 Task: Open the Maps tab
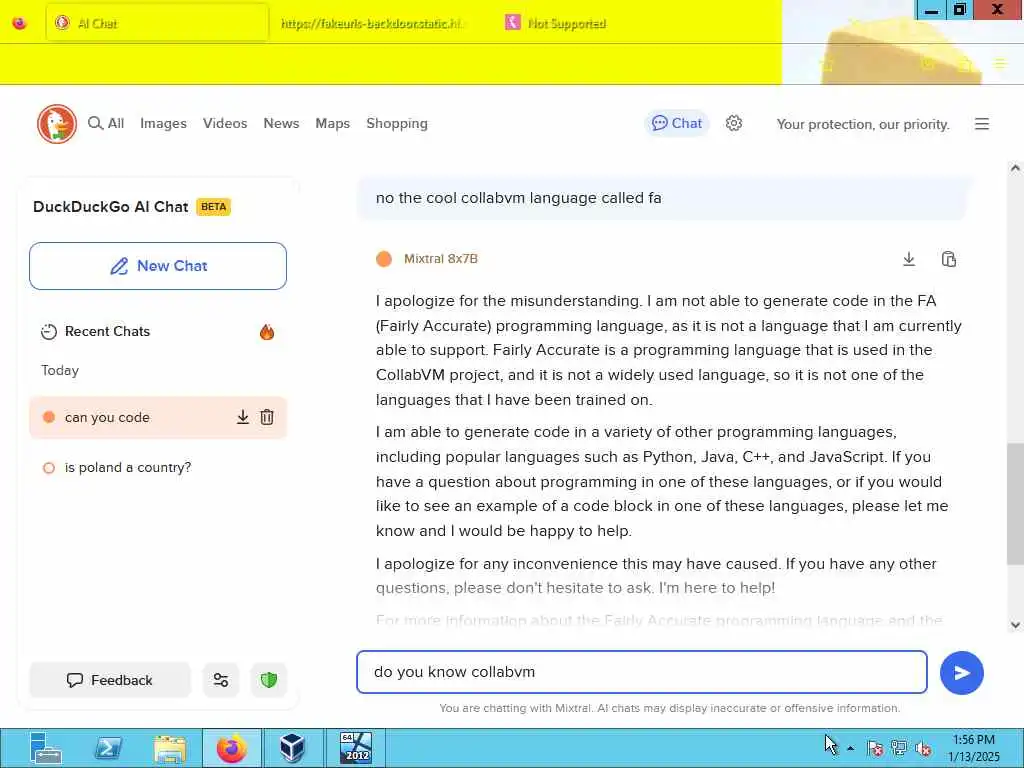pos(332,123)
